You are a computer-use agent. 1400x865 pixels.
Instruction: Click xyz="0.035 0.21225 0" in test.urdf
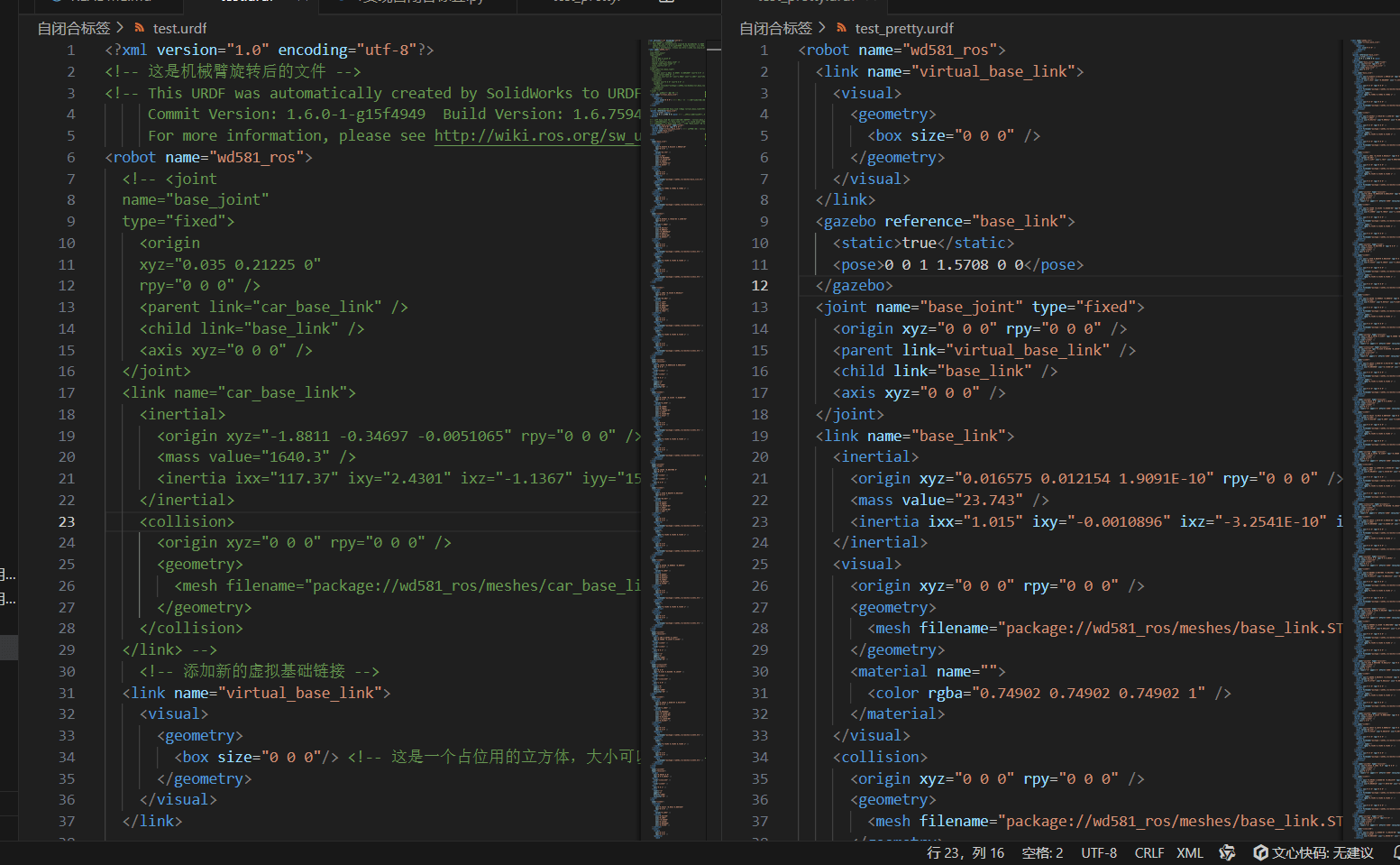pyautogui.click(x=230, y=265)
